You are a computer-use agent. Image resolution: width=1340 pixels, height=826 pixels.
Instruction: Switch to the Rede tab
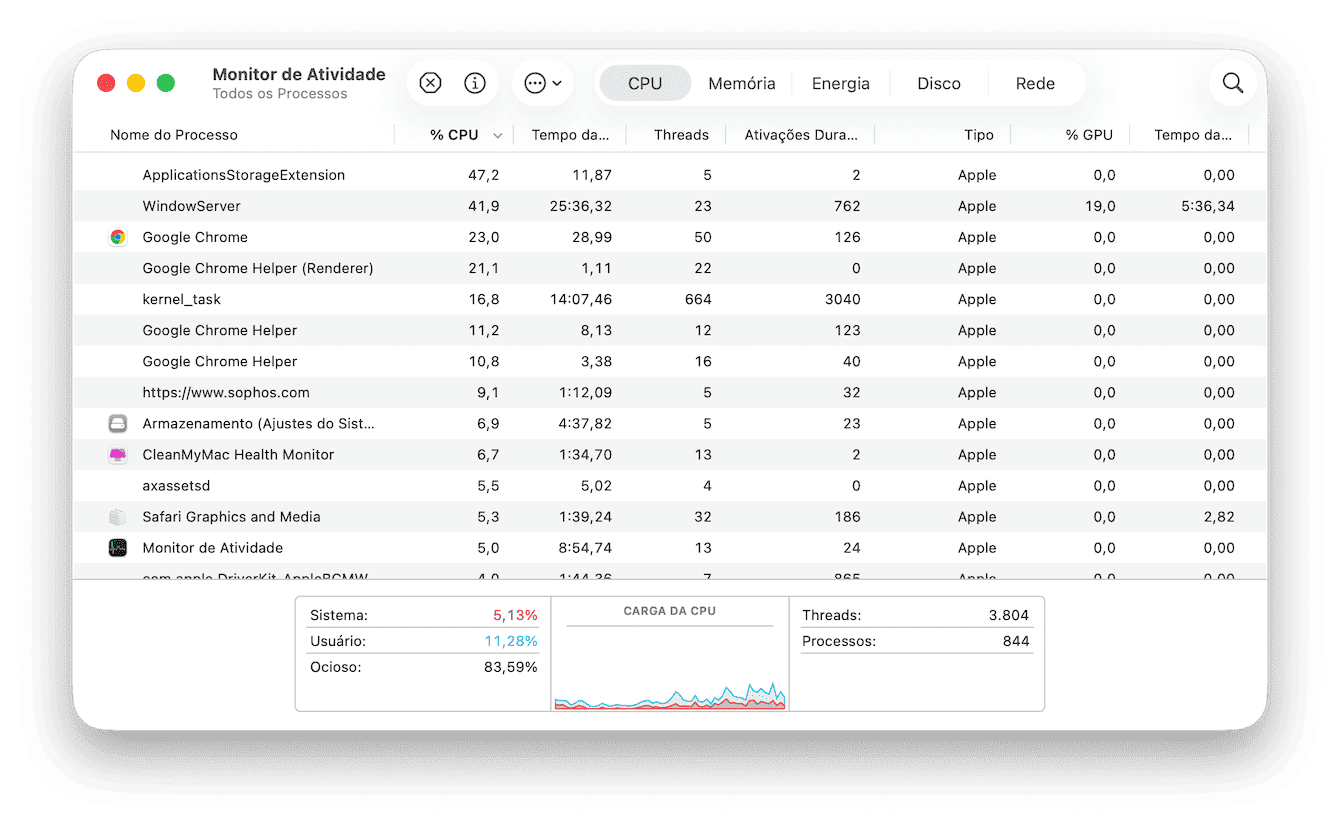tap(1035, 83)
